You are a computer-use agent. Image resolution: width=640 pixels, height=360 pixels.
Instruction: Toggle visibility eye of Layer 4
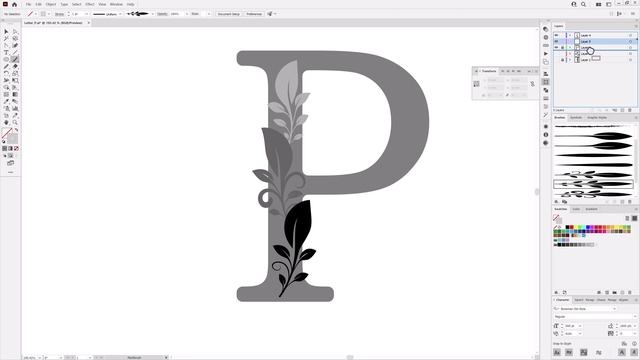(x=556, y=36)
